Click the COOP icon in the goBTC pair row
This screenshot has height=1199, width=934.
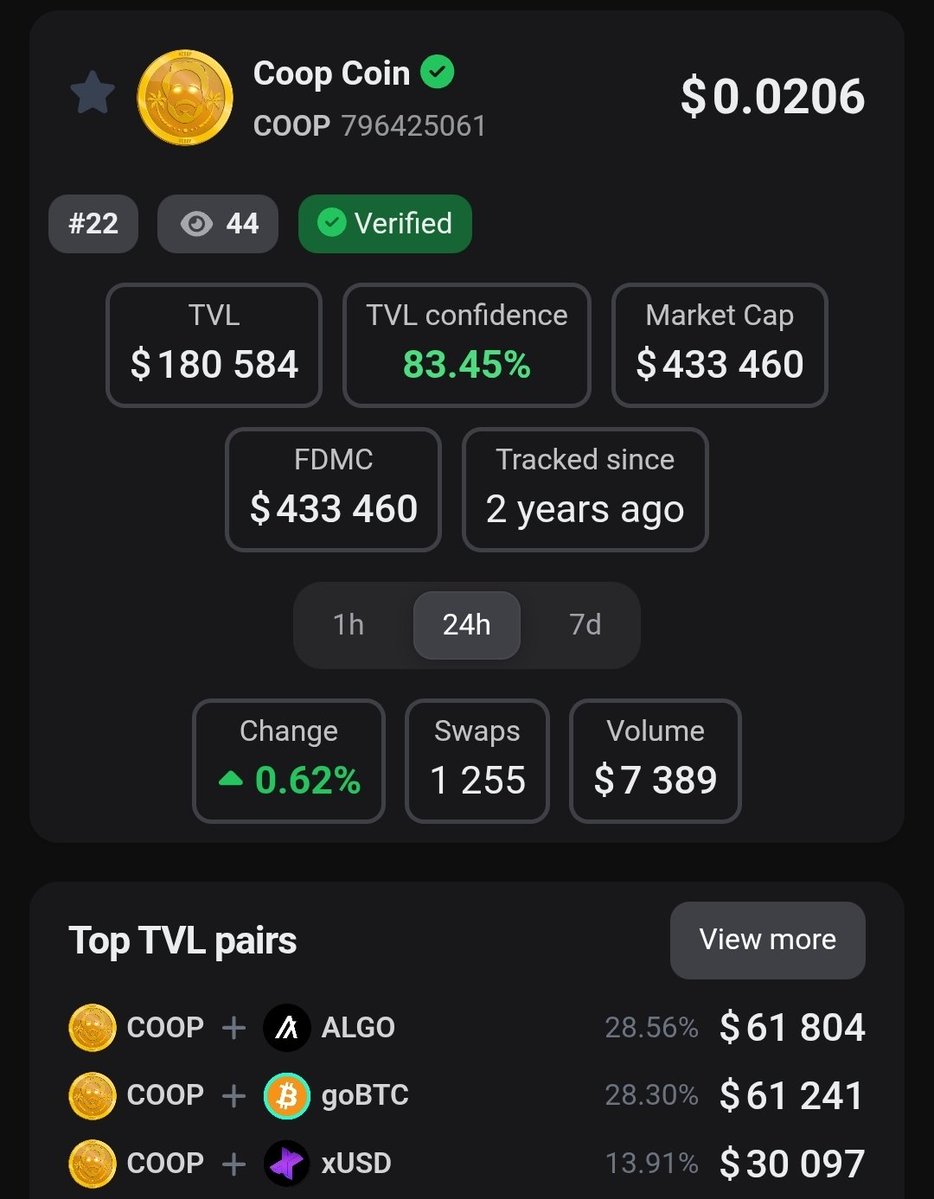coord(93,1096)
